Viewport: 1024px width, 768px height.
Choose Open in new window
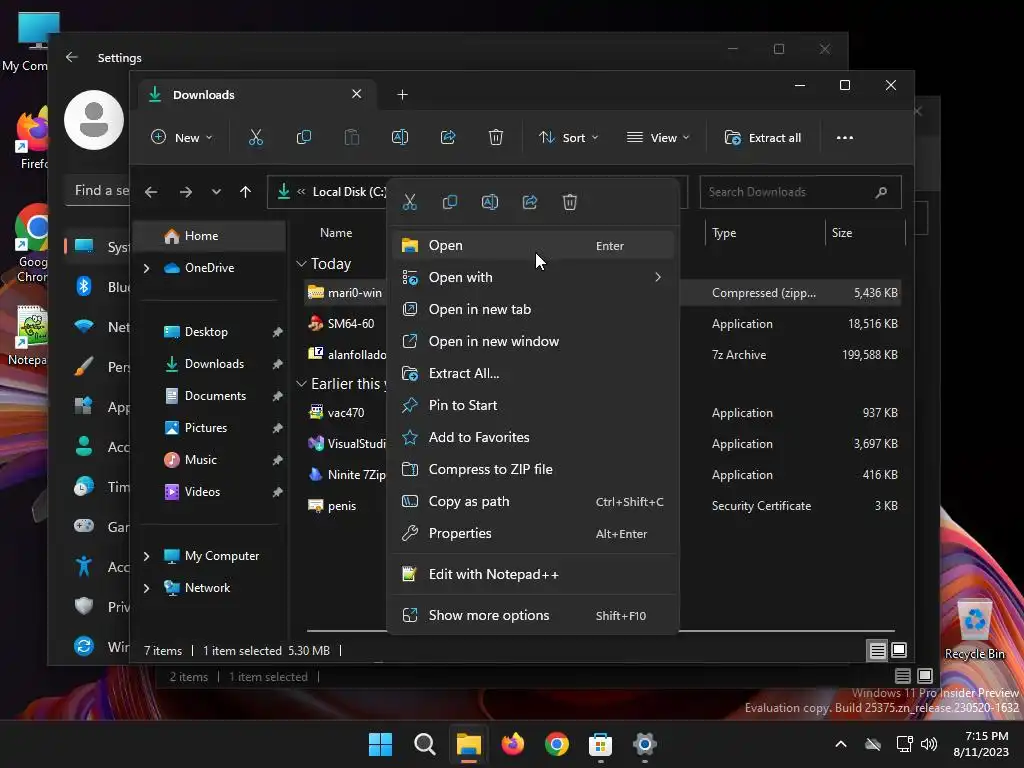click(533, 342)
